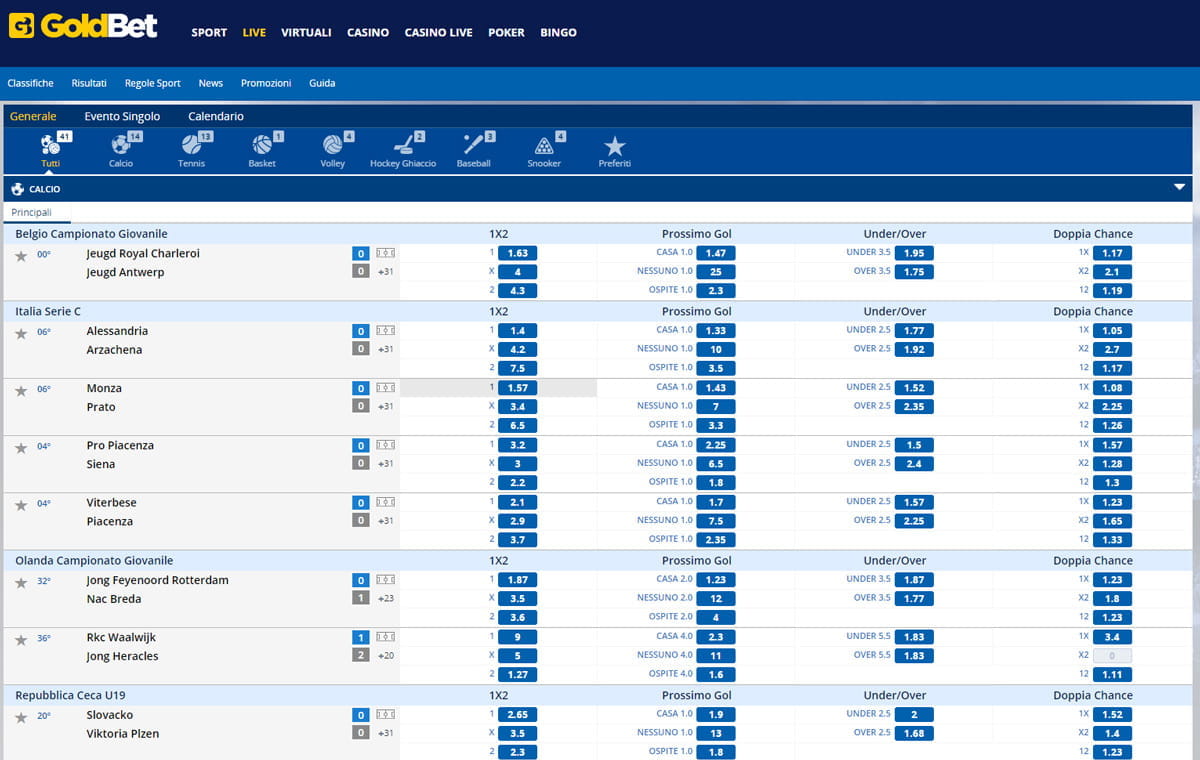Expand +31 markets for Viktoria Plzen match
This screenshot has height=760, width=1200.
[385, 733]
